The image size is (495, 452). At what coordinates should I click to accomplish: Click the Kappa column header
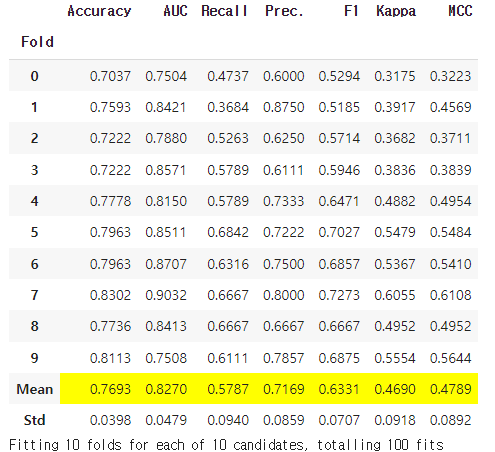point(396,12)
